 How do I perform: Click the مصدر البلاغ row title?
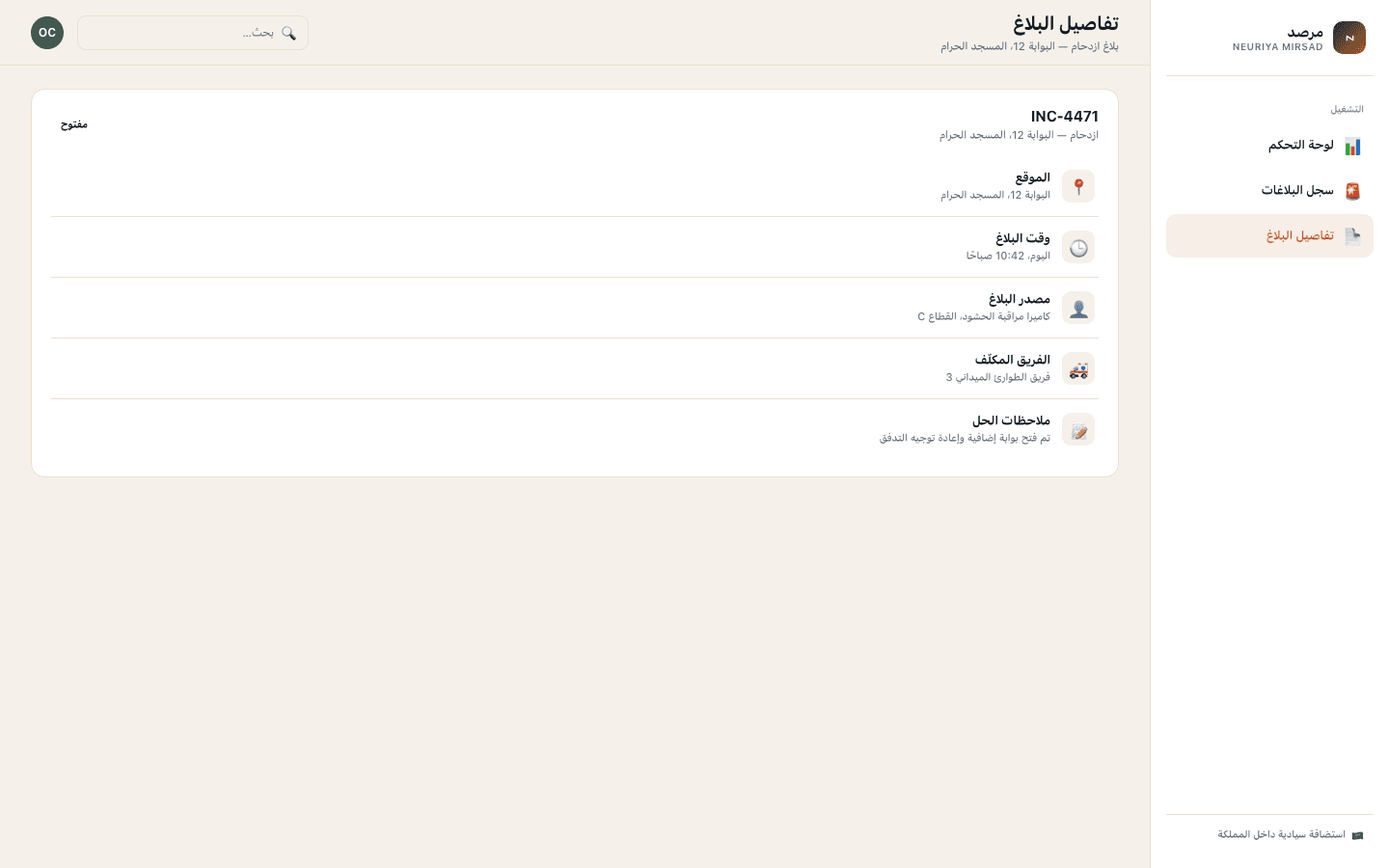pyautogui.click(x=1020, y=299)
